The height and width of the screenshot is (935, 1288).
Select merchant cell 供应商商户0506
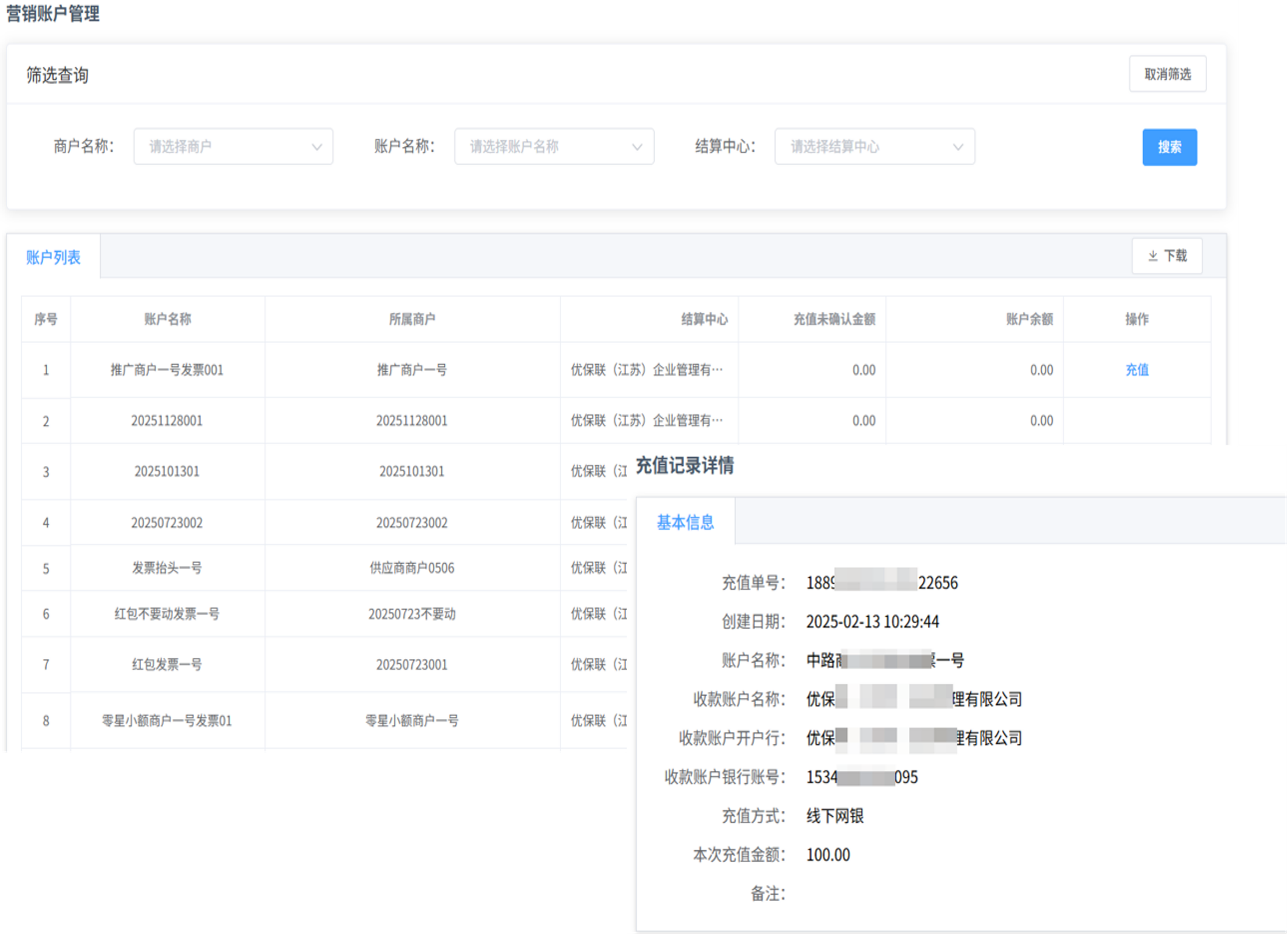(x=412, y=568)
